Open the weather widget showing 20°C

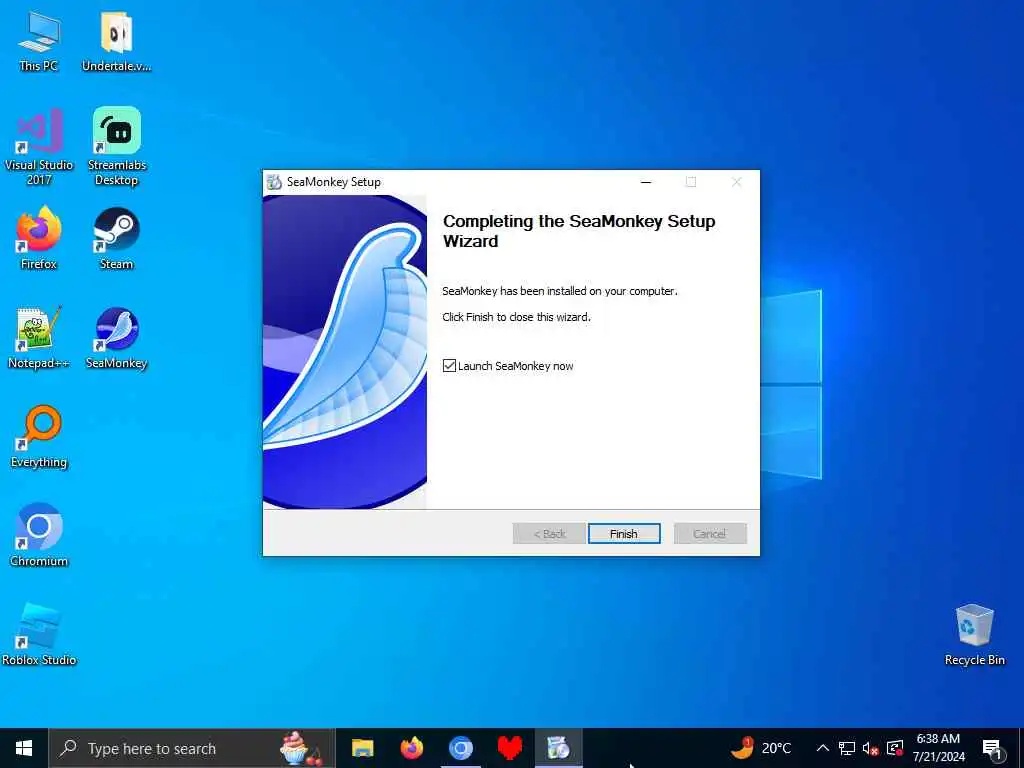pos(761,748)
